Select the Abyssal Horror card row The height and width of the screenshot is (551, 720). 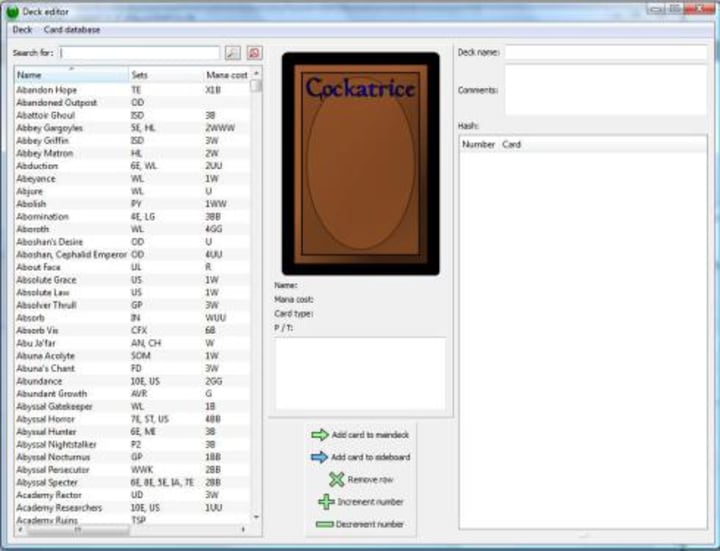point(133,419)
